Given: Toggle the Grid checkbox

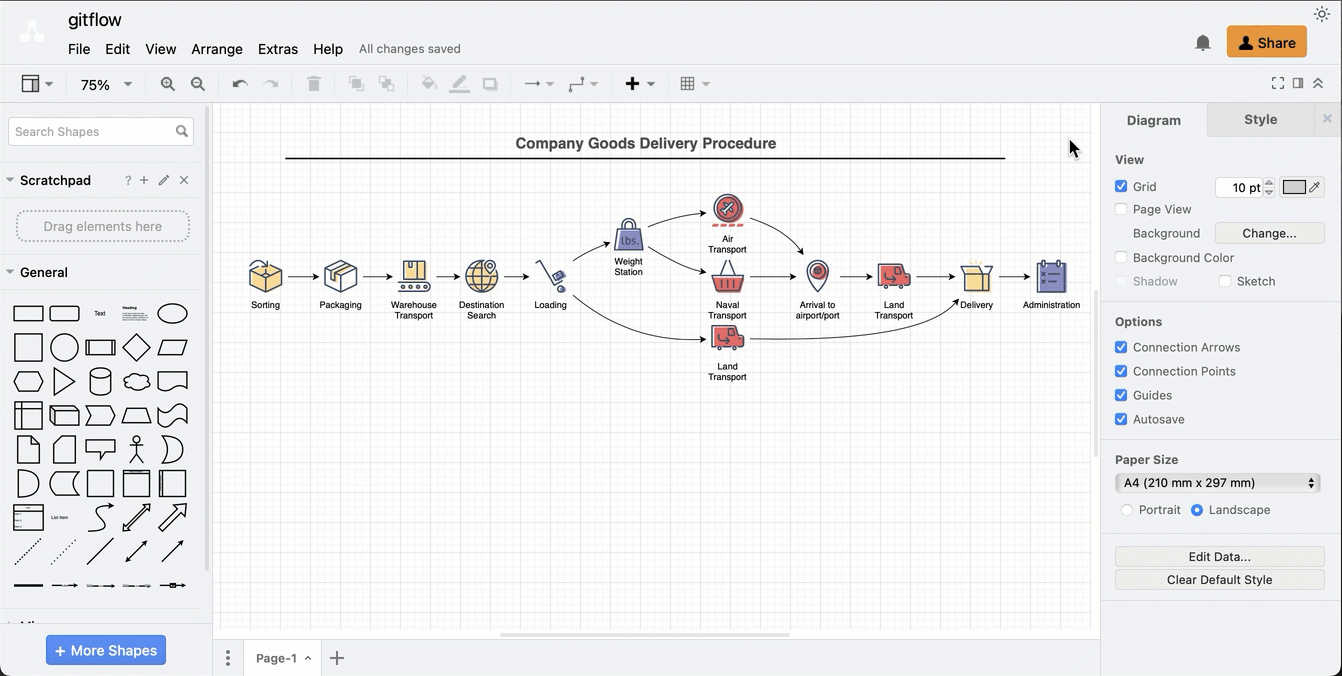Looking at the screenshot, I should 1121,186.
